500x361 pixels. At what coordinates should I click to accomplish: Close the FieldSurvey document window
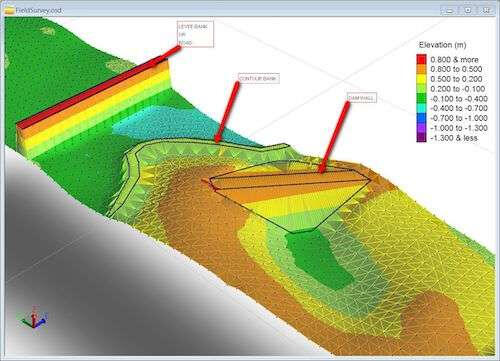[487, 10]
